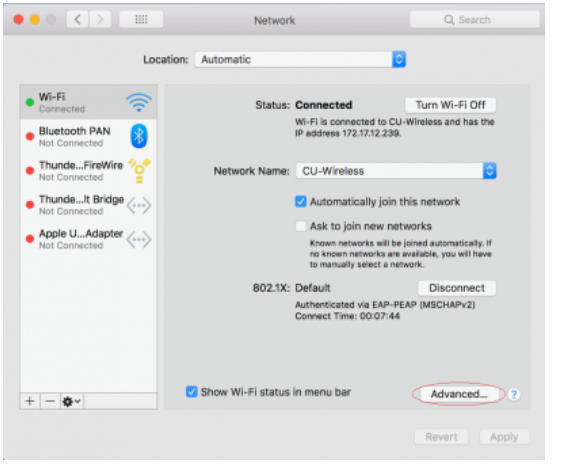Remove the selected service with the minus button
This screenshot has width=562, height=467.
(50, 401)
